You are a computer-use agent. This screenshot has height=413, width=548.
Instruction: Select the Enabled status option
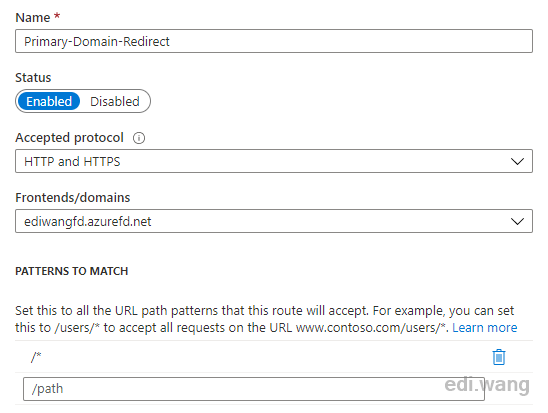(x=49, y=101)
